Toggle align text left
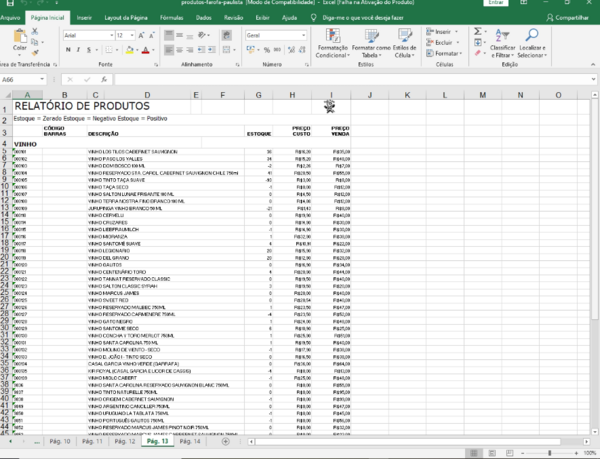Image resolution: width=600 pixels, height=459 pixels. coord(169,50)
